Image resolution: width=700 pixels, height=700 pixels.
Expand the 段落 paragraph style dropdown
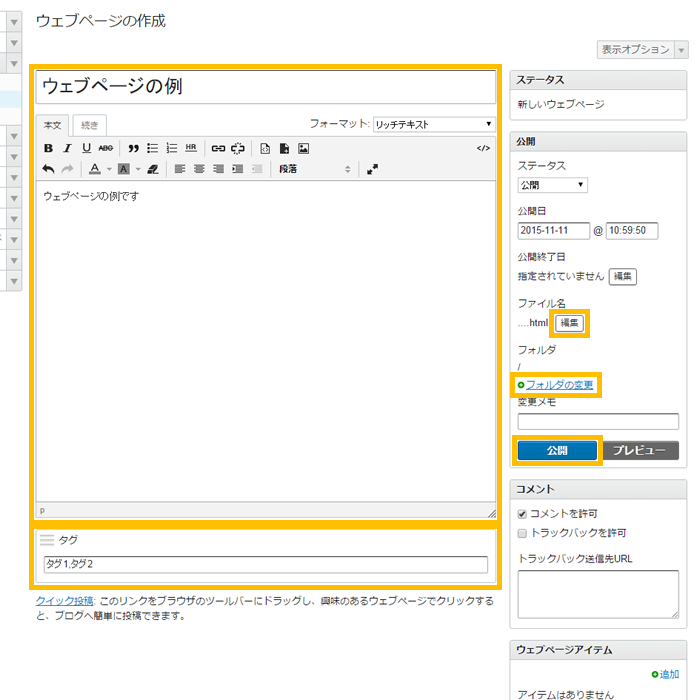tap(314, 169)
